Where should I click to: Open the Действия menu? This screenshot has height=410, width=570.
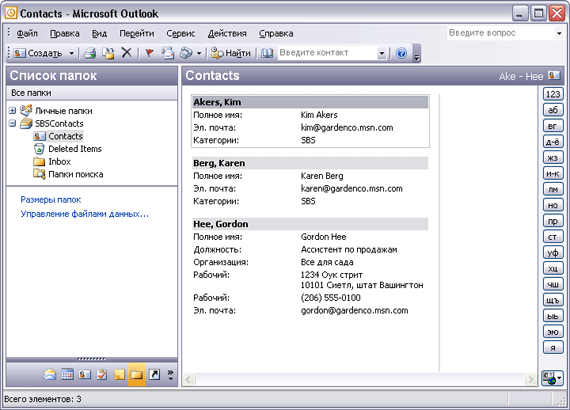point(227,33)
